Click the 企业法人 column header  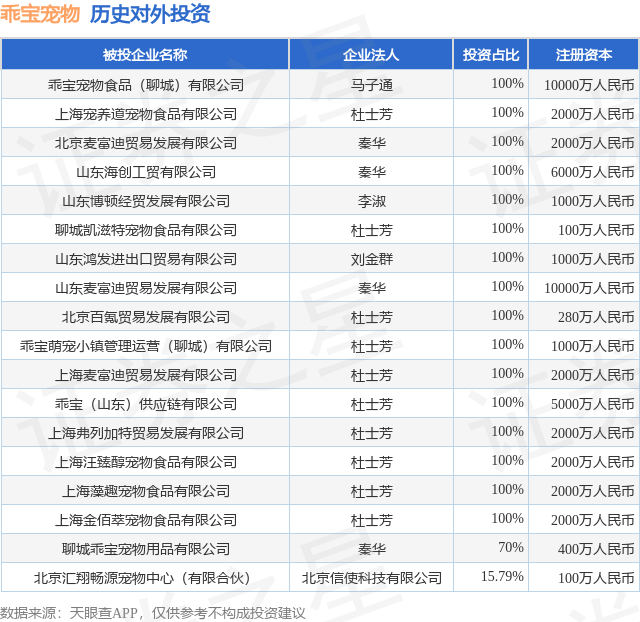click(371, 55)
